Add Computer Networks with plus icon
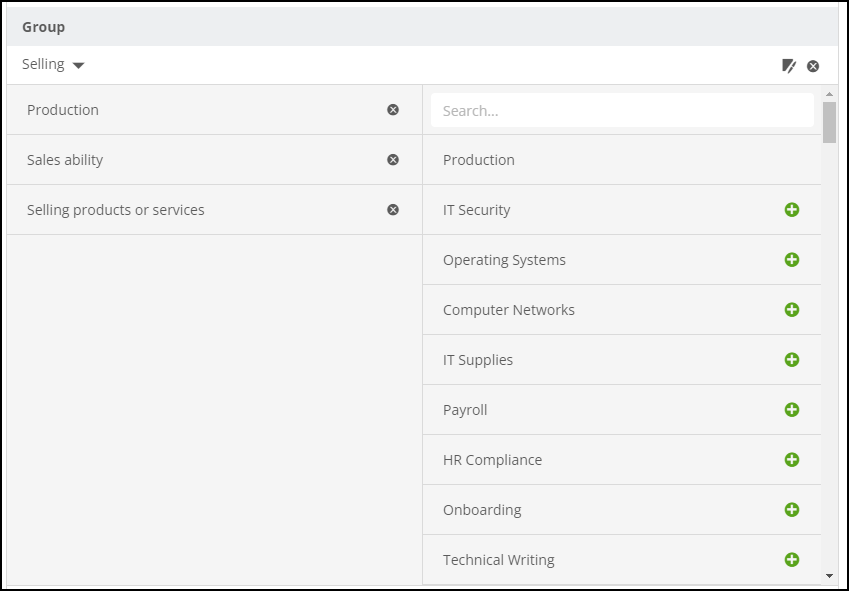The height and width of the screenshot is (591, 849). coord(792,310)
